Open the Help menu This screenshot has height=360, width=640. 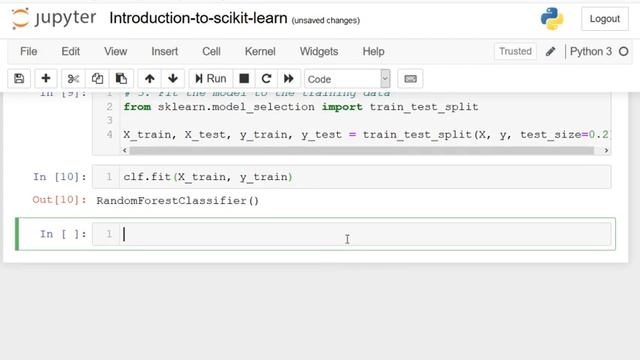(x=373, y=51)
